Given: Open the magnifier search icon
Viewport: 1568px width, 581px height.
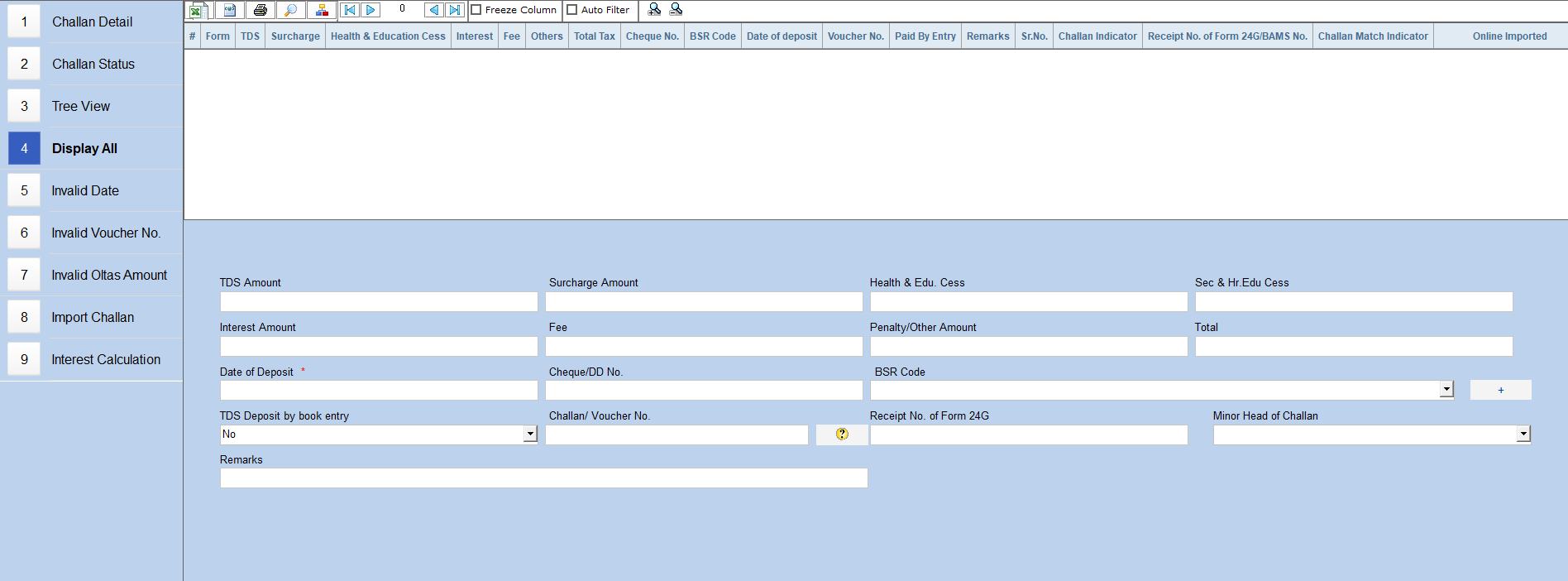Looking at the screenshot, I should click(290, 10).
